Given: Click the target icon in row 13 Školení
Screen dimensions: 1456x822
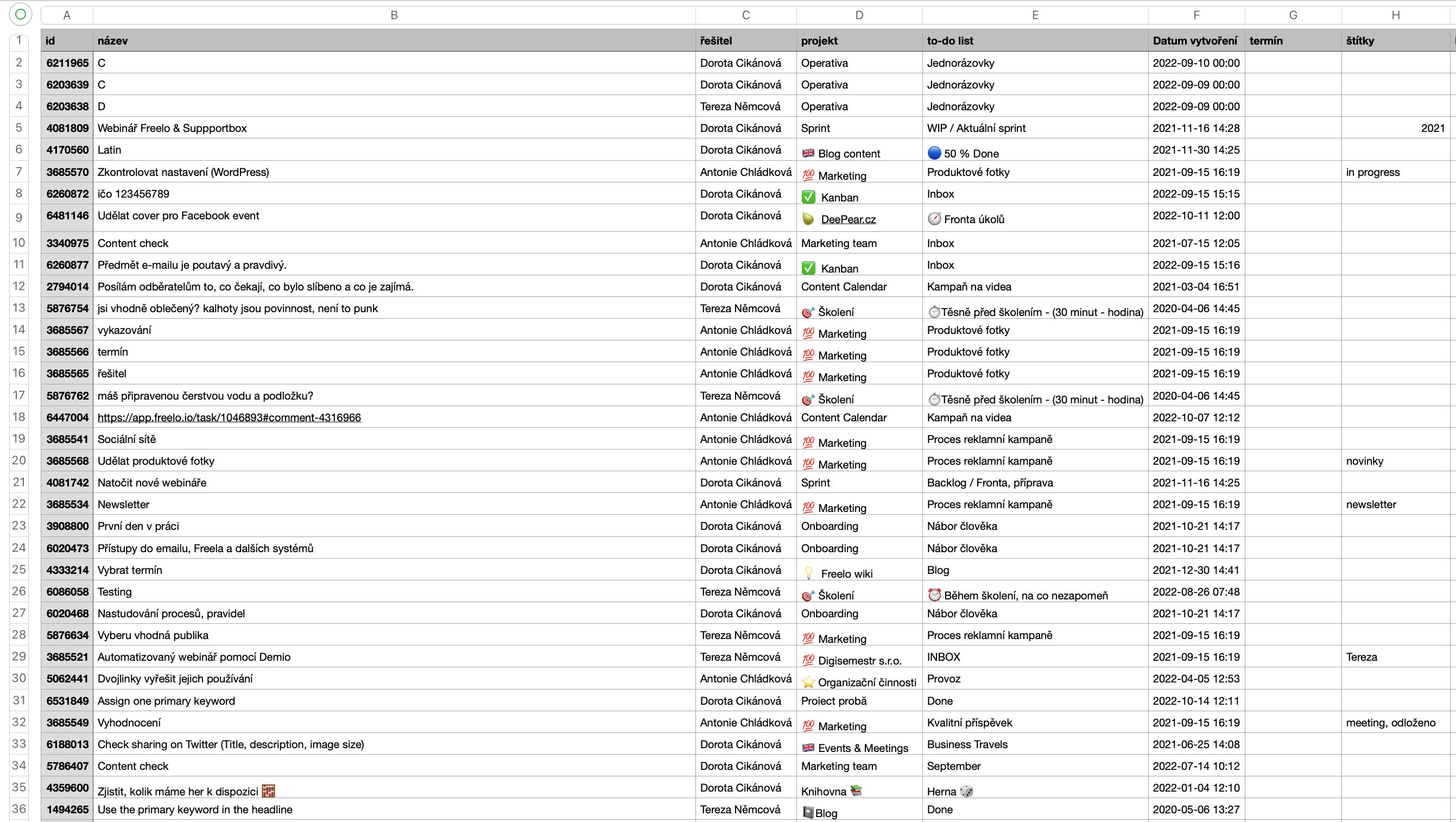Looking at the screenshot, I should (808, 312).
